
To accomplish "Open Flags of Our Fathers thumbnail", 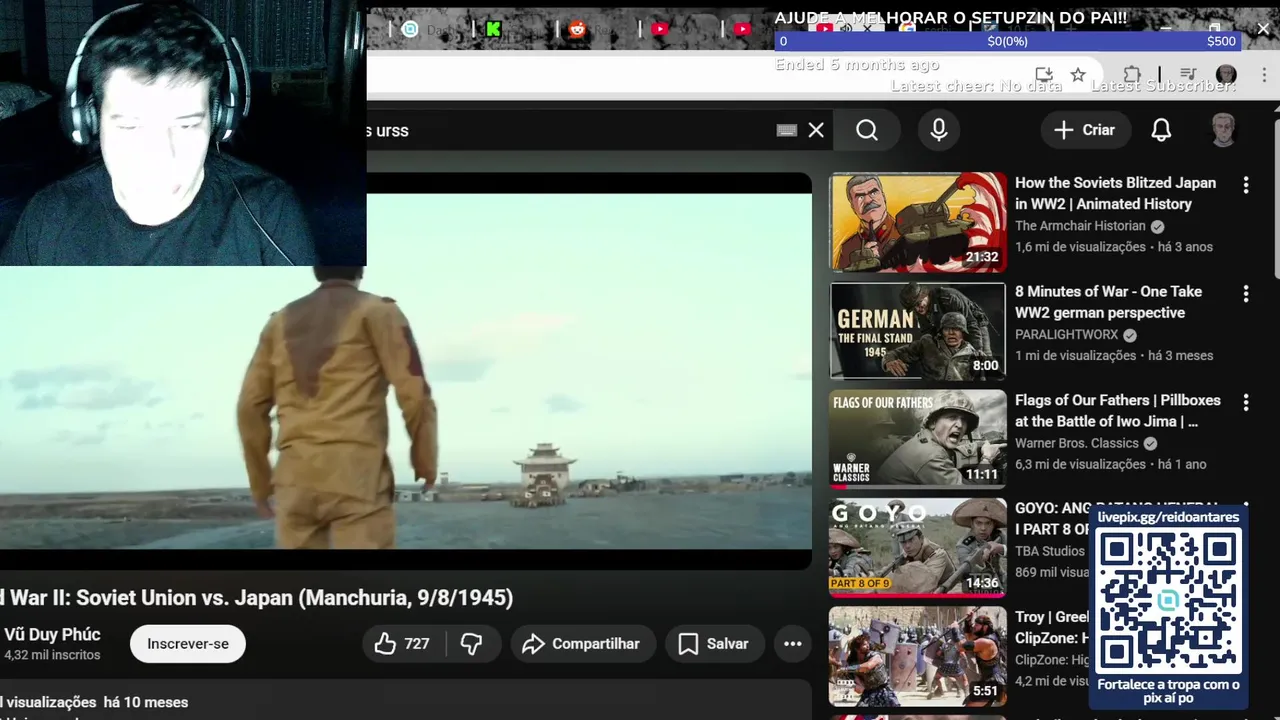I will [x=918, y=439].
